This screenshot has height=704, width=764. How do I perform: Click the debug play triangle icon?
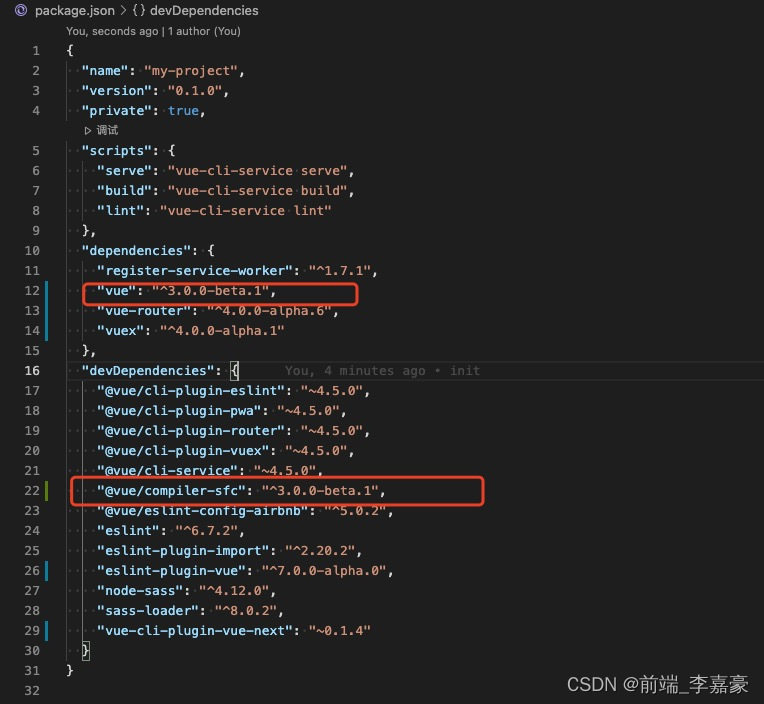88,131
